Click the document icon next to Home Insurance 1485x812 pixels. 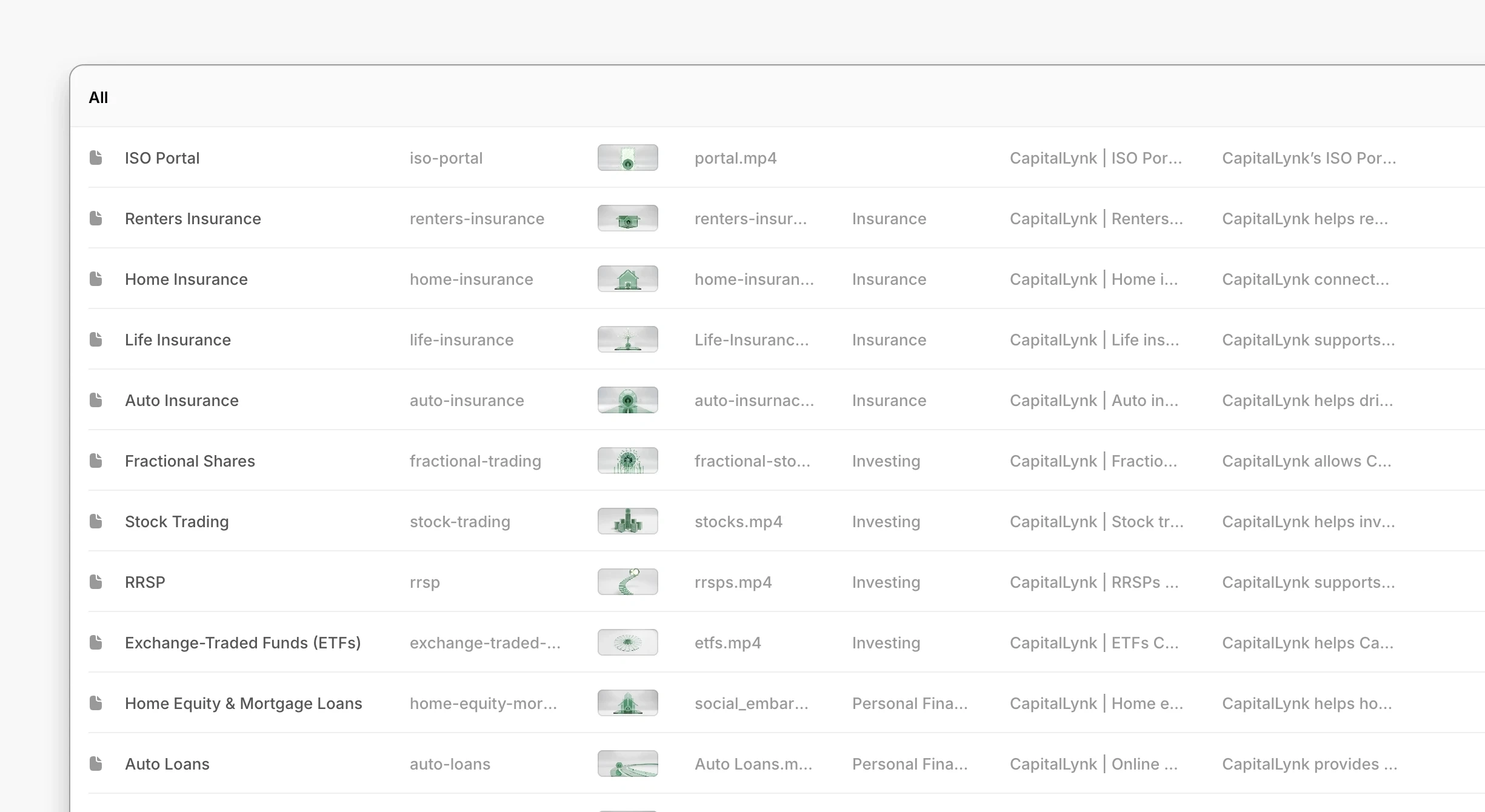96,279
